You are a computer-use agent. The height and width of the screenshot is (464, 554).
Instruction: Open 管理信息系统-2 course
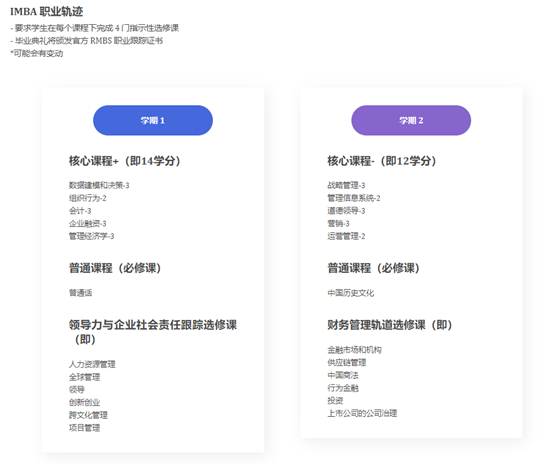[354, 198]
